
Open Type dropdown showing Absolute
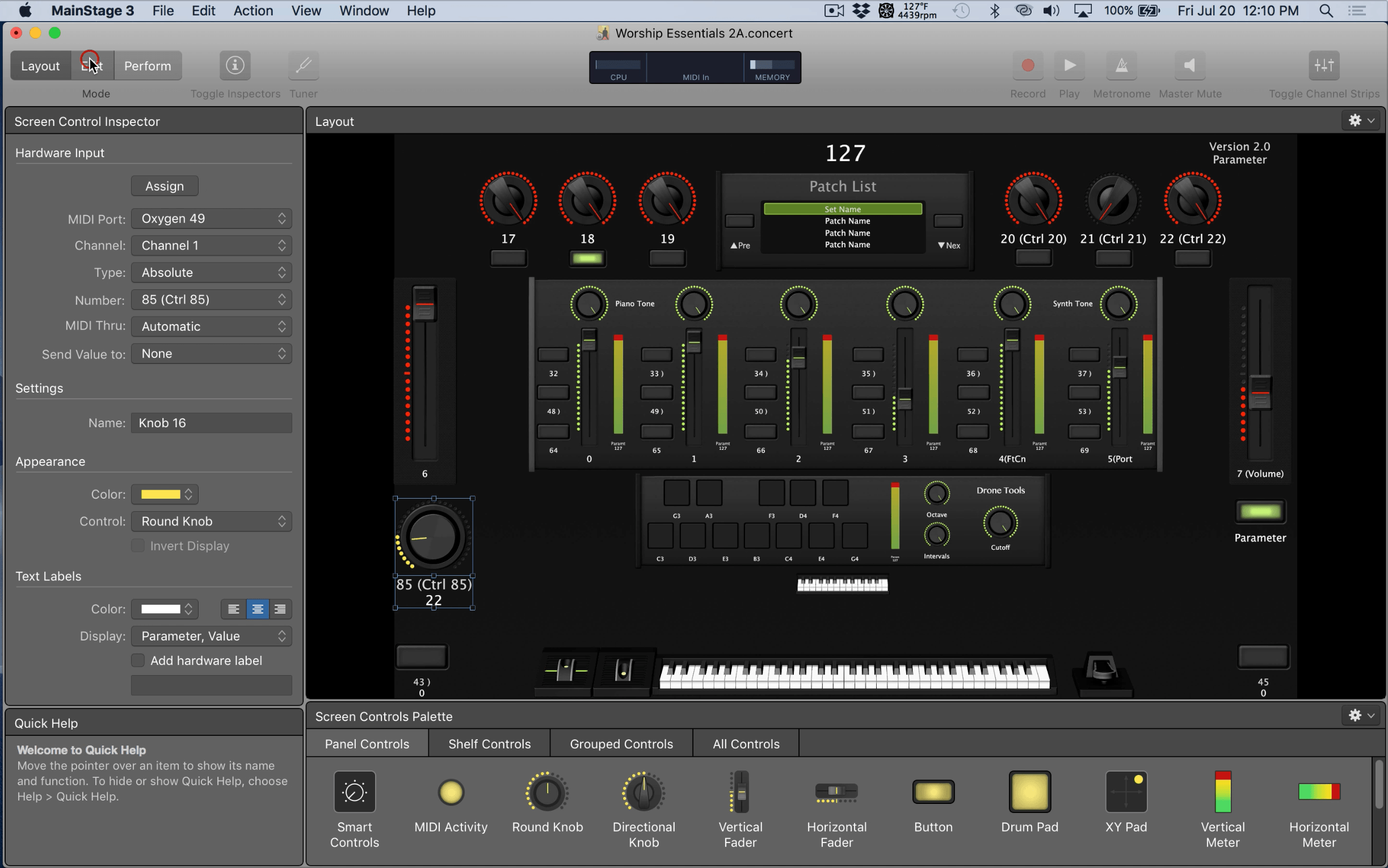pyautogui.click(x=211, y=272)
